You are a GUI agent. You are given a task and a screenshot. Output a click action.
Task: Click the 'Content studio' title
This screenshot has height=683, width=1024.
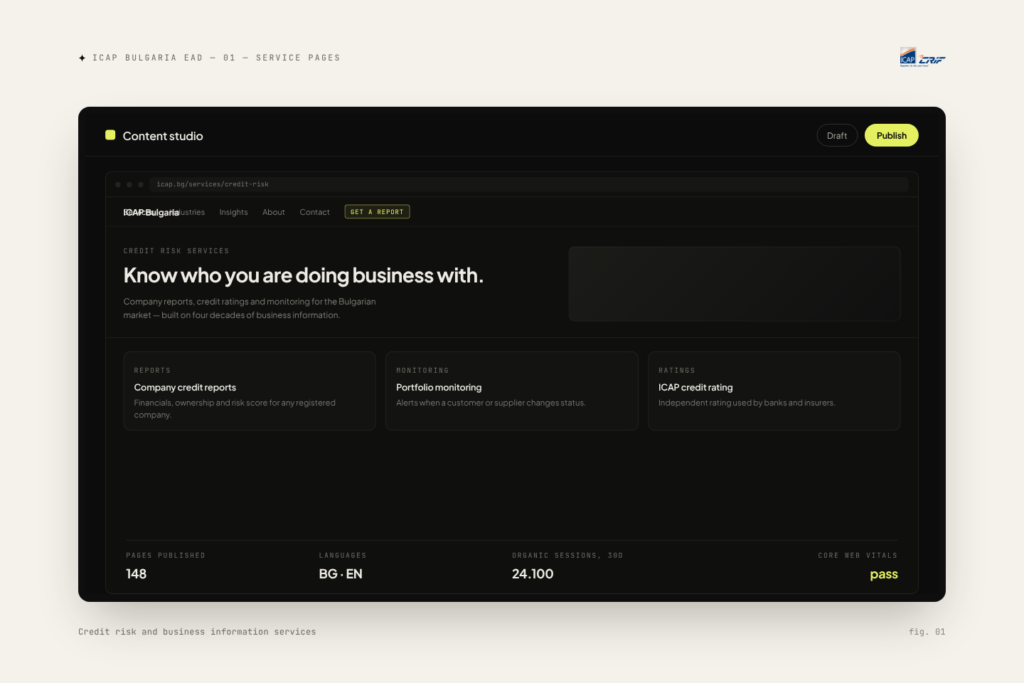(x=163, y=136)
